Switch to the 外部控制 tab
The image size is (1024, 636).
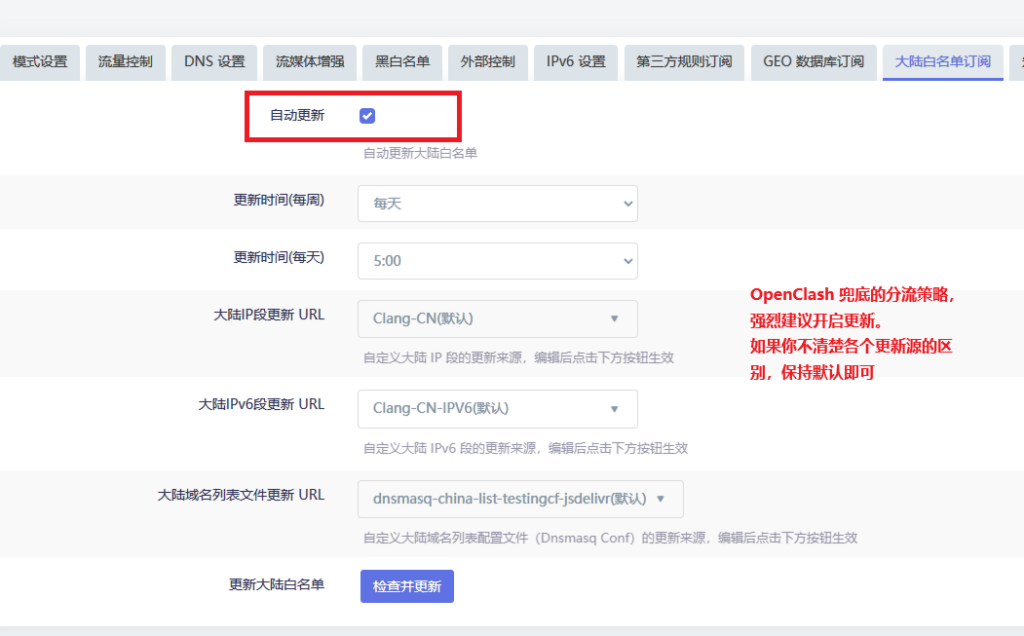(x=487, y=62)
